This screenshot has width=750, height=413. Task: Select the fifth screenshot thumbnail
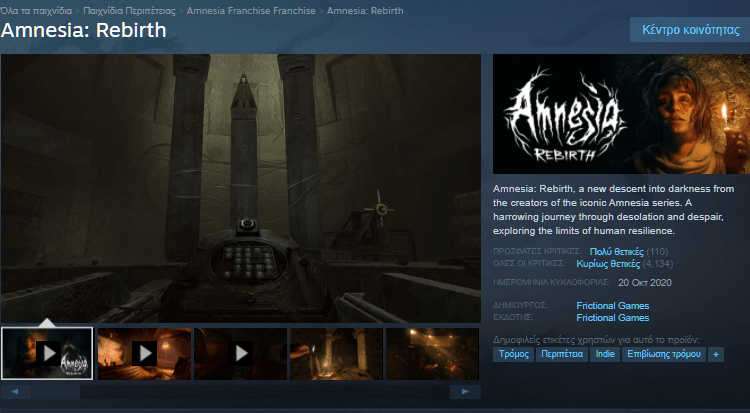(432, 354)
